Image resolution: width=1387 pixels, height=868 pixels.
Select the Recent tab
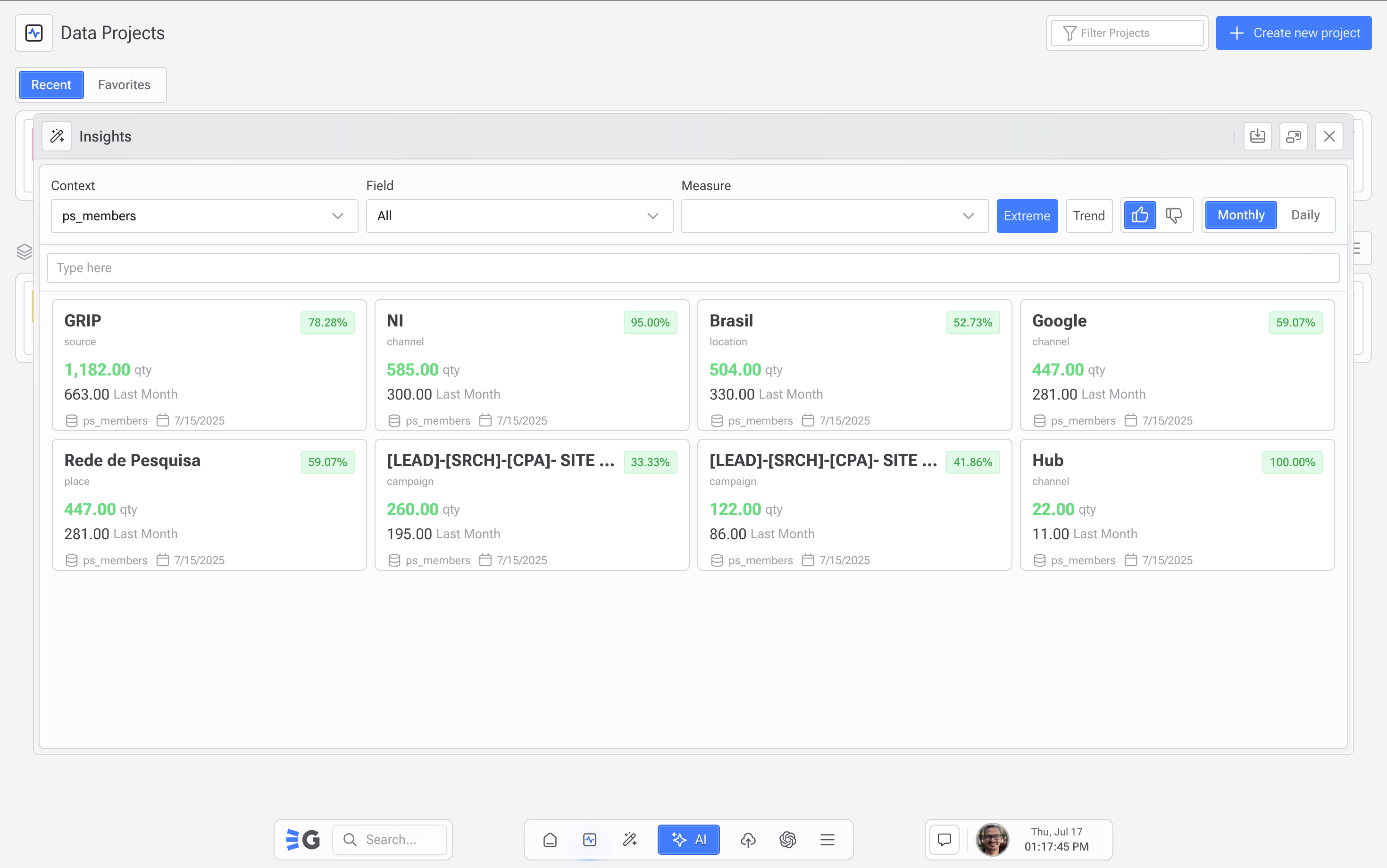[x=51, y=85]
